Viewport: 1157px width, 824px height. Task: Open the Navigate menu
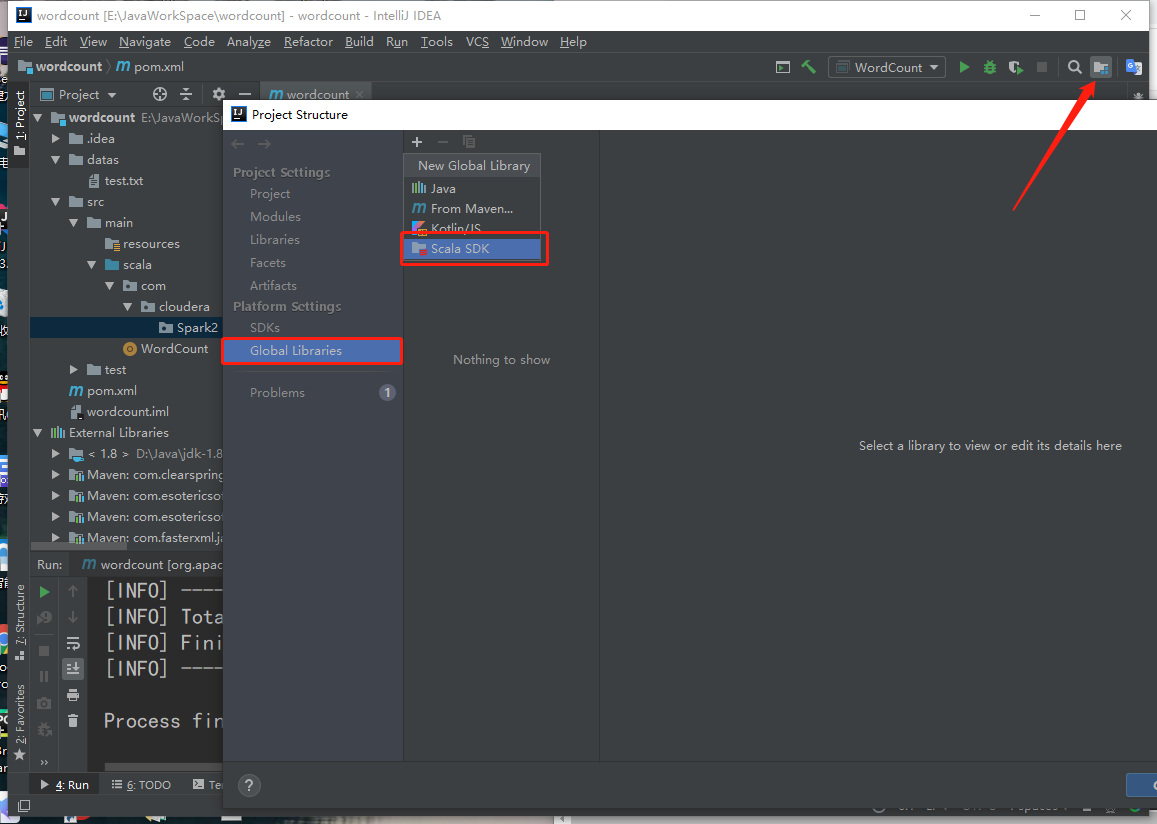[x=145, y=42]
